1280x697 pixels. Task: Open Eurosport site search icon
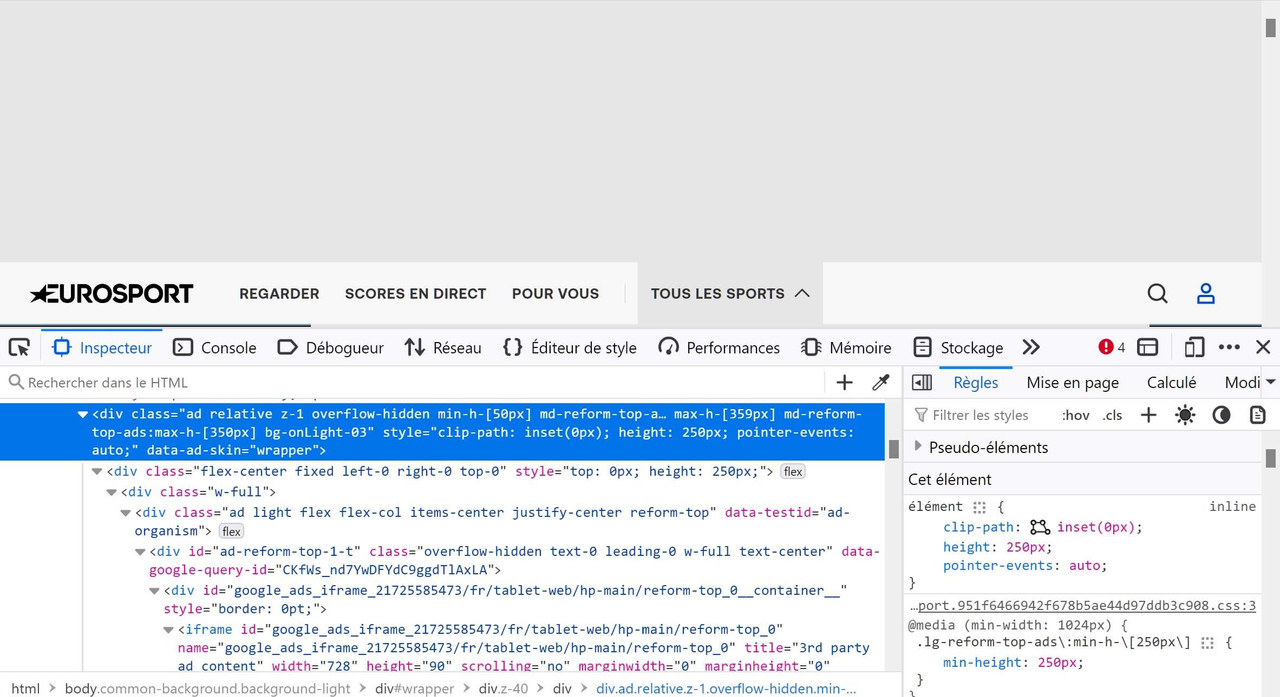coord(1158,293)
